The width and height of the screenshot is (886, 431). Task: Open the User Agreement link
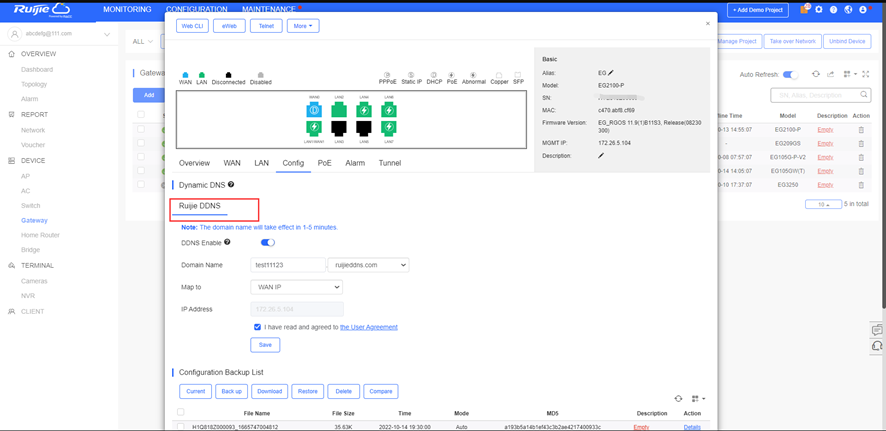point(369,326)
